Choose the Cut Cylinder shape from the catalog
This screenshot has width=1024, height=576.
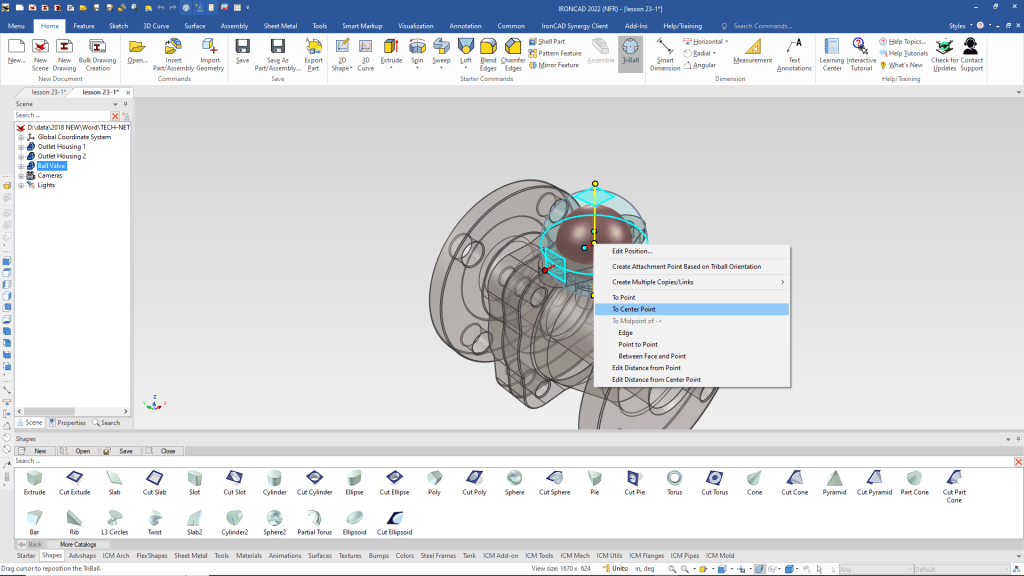pos(314,478)
